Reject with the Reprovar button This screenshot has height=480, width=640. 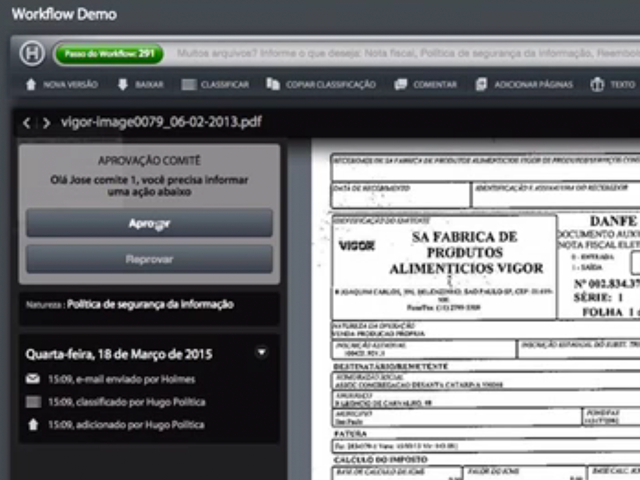coord(149,259)
